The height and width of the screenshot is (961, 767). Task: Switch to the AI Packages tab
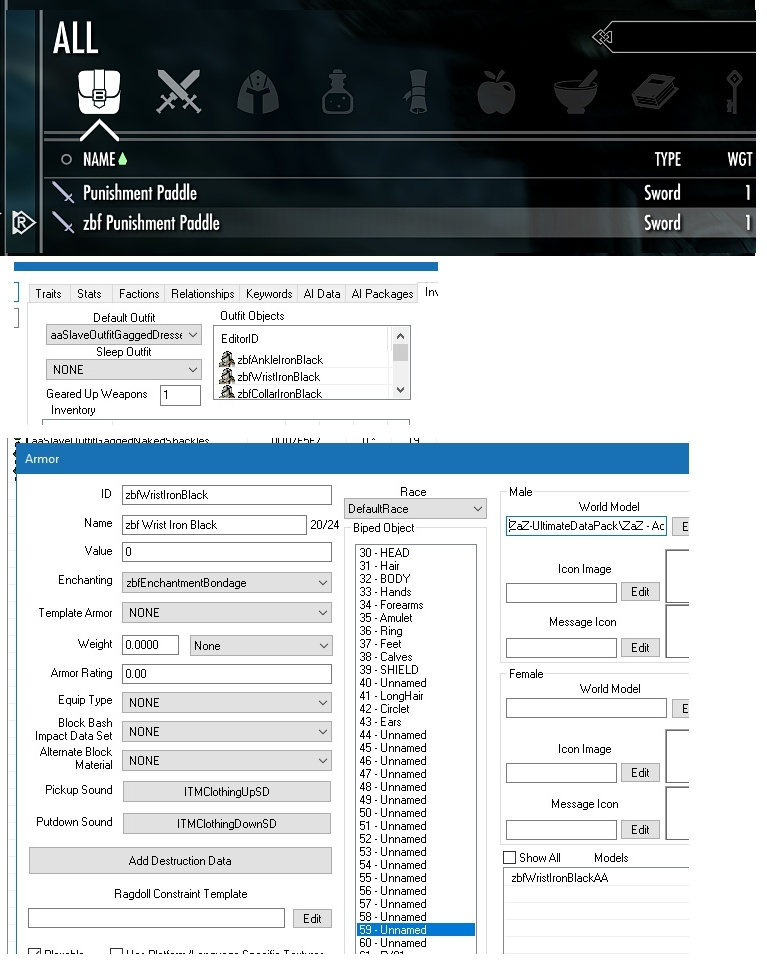(x=383, y=294)
